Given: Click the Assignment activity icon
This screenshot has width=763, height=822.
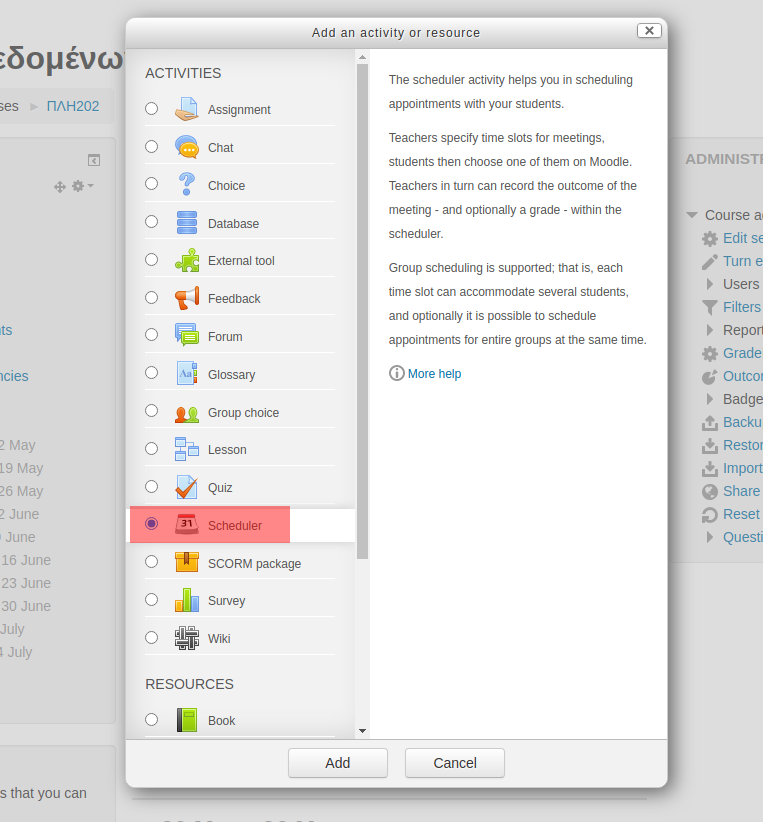Looking at the screenshot, I should pos(187,109).
